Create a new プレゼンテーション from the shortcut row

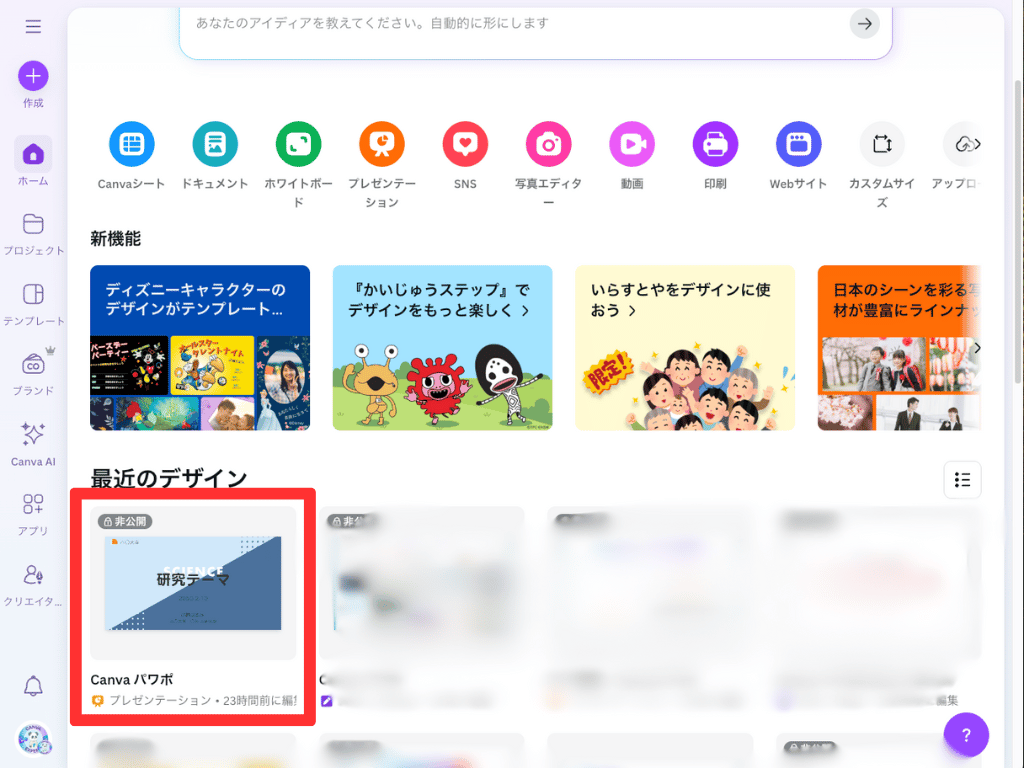382,165
